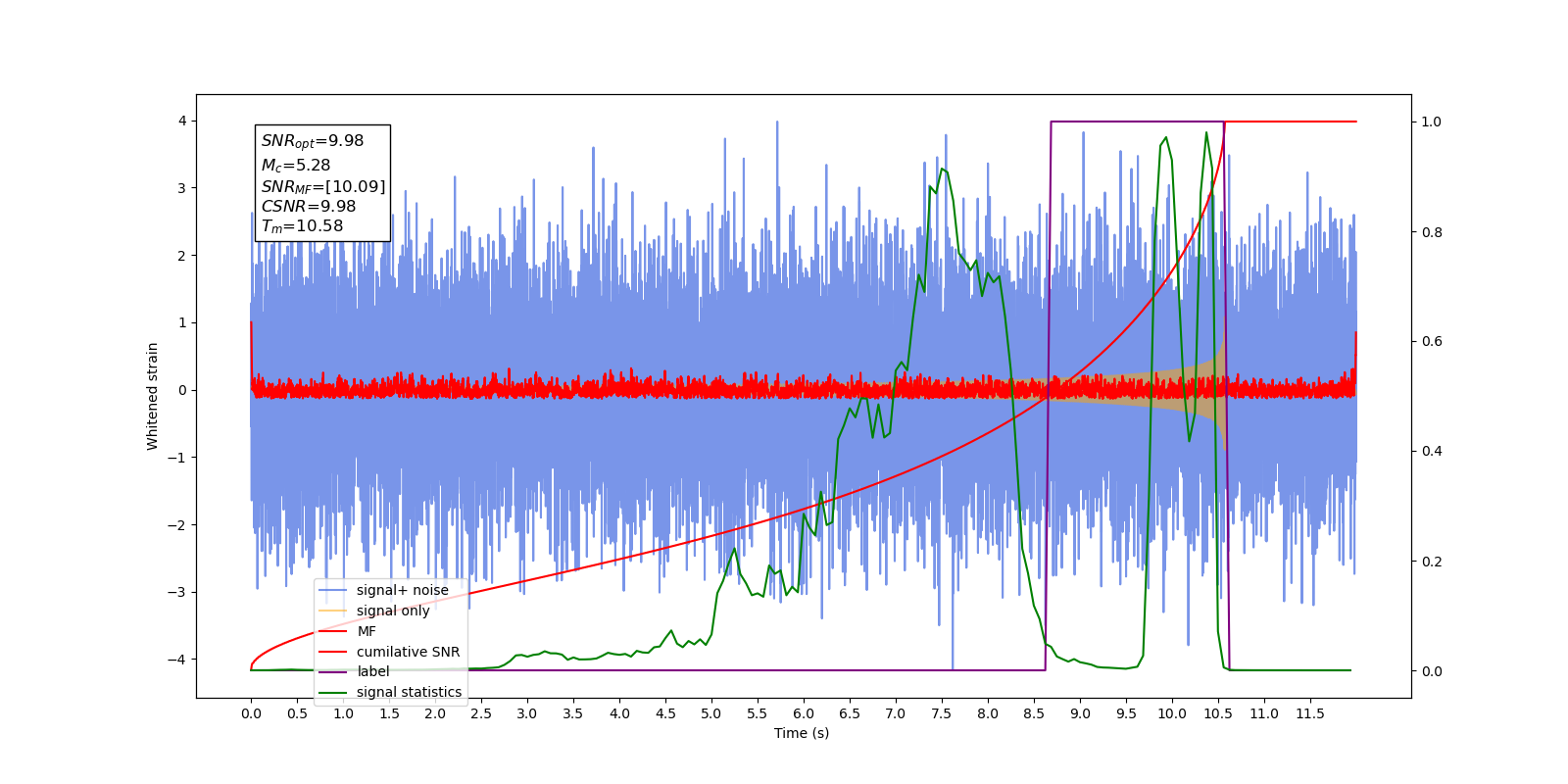This screenshot has width=1568, height=784.
Task: Click the 9.5 tick on the time axis
Action: pos(1126,713)
